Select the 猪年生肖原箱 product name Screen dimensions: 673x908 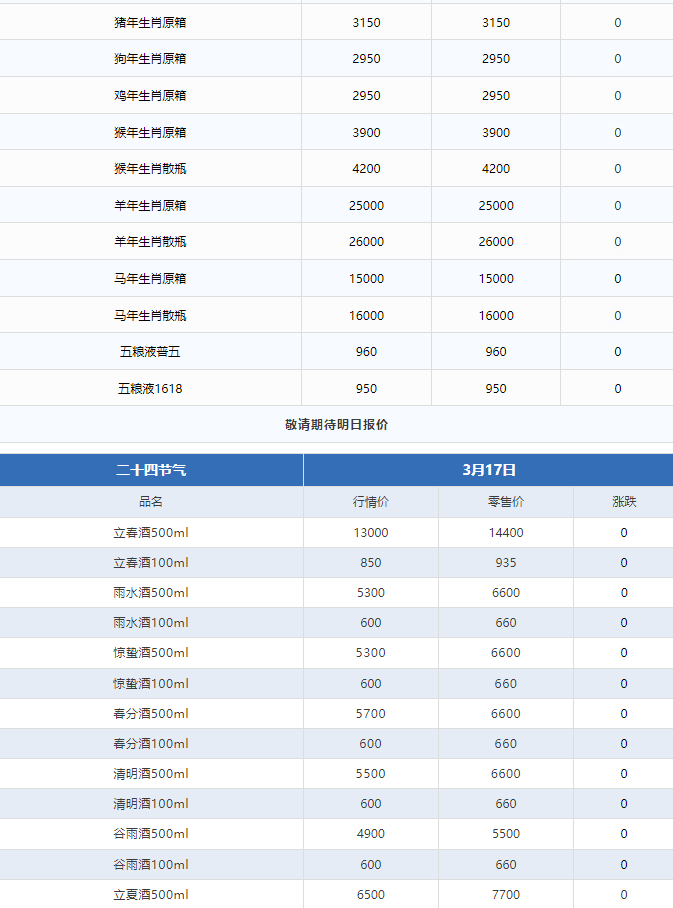coord(150,23)
